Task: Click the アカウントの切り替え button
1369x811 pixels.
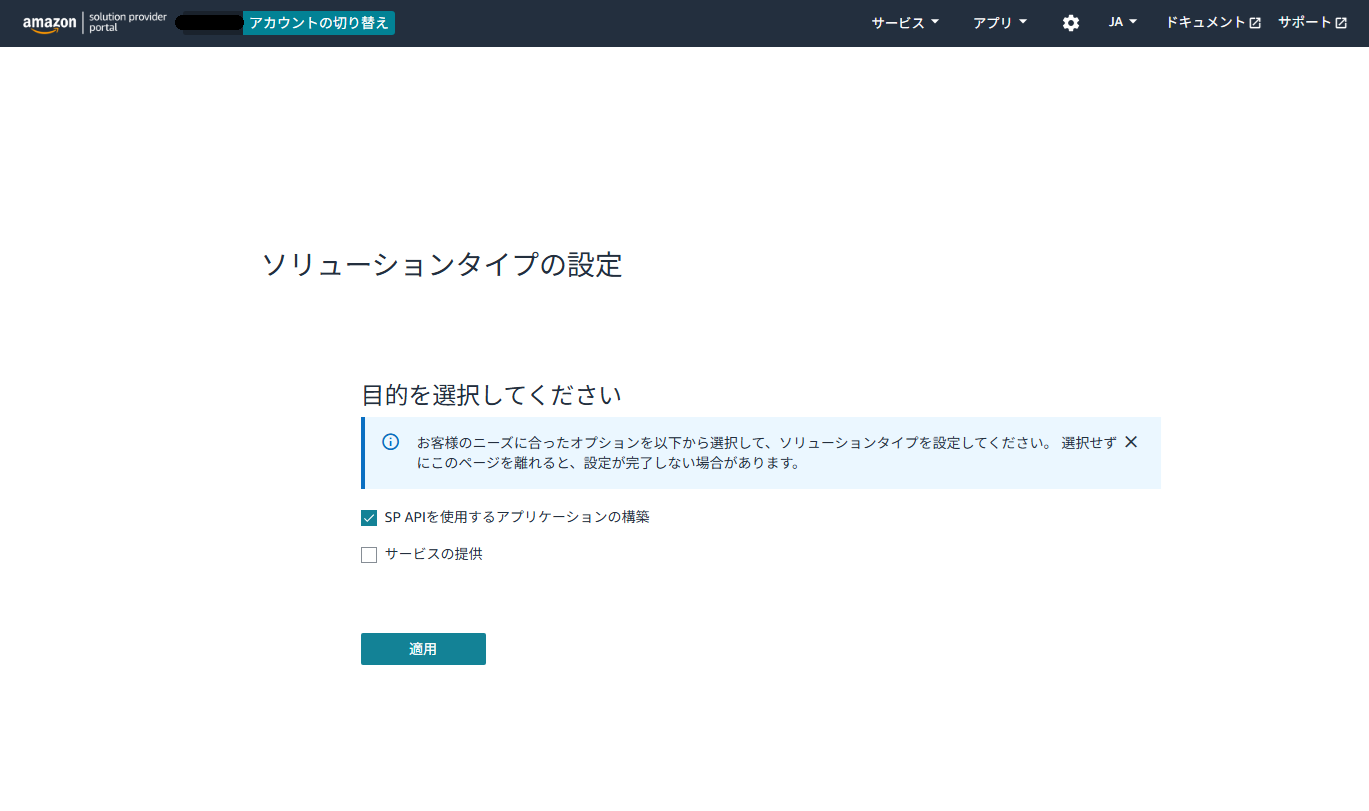Action: (x=319, y=23)
